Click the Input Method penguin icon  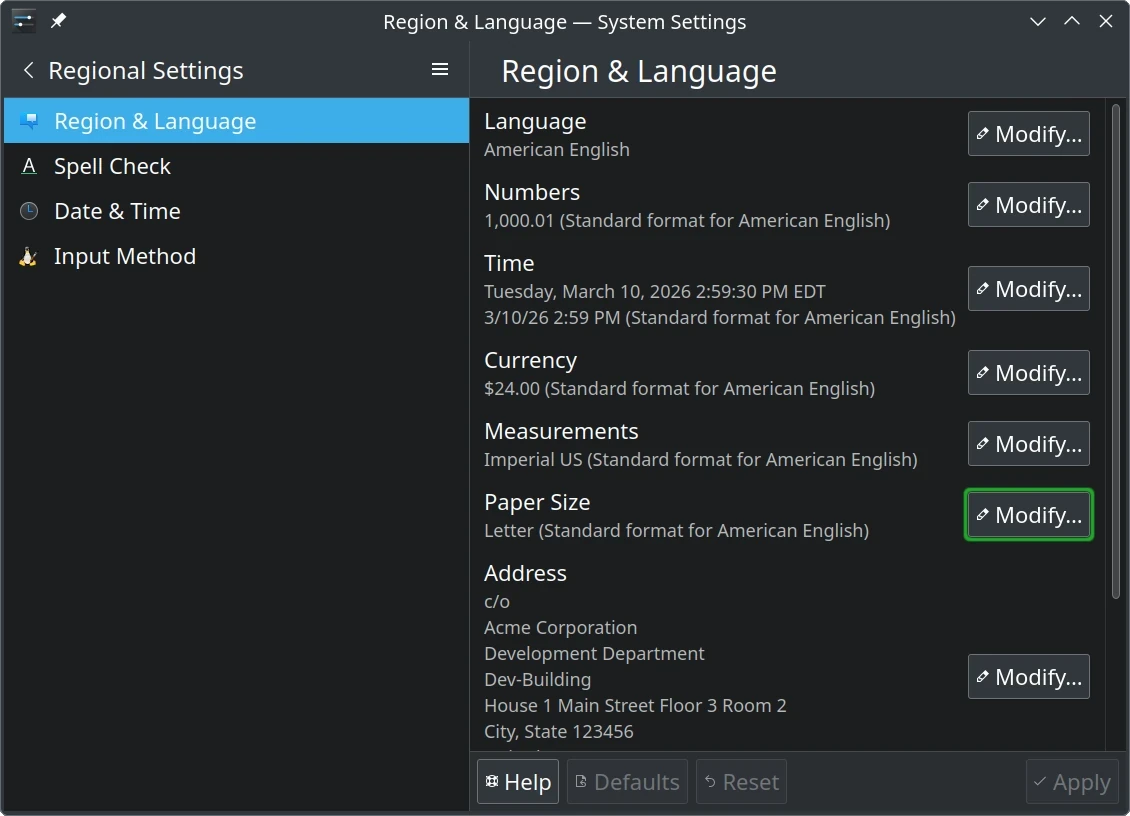pyautogui.click(x=29, y=256)
